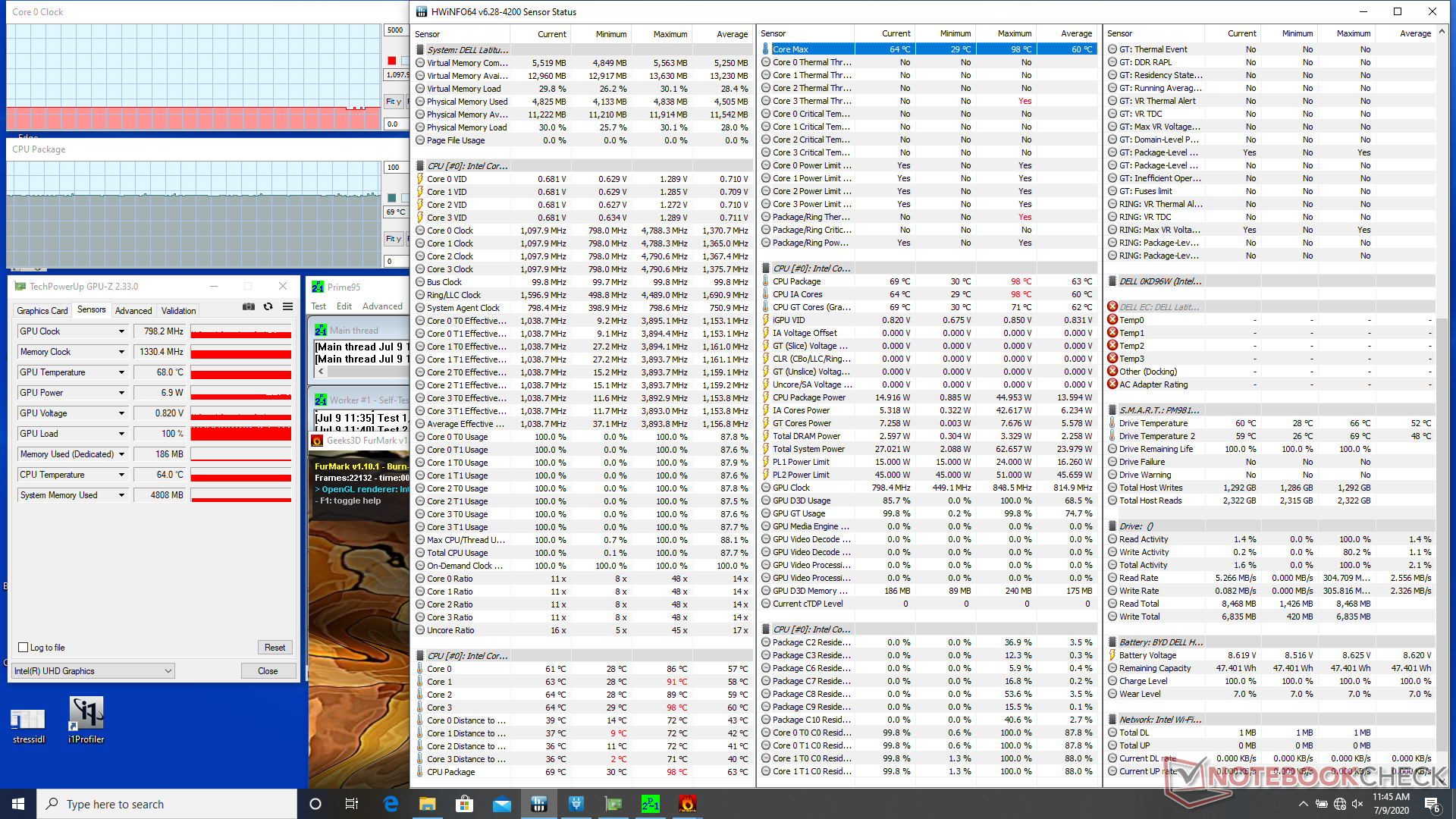Select the Battery Voltage sensor row
Image resolution: width=1456 pixels, height=819 pixels.
click(1270, 655)
